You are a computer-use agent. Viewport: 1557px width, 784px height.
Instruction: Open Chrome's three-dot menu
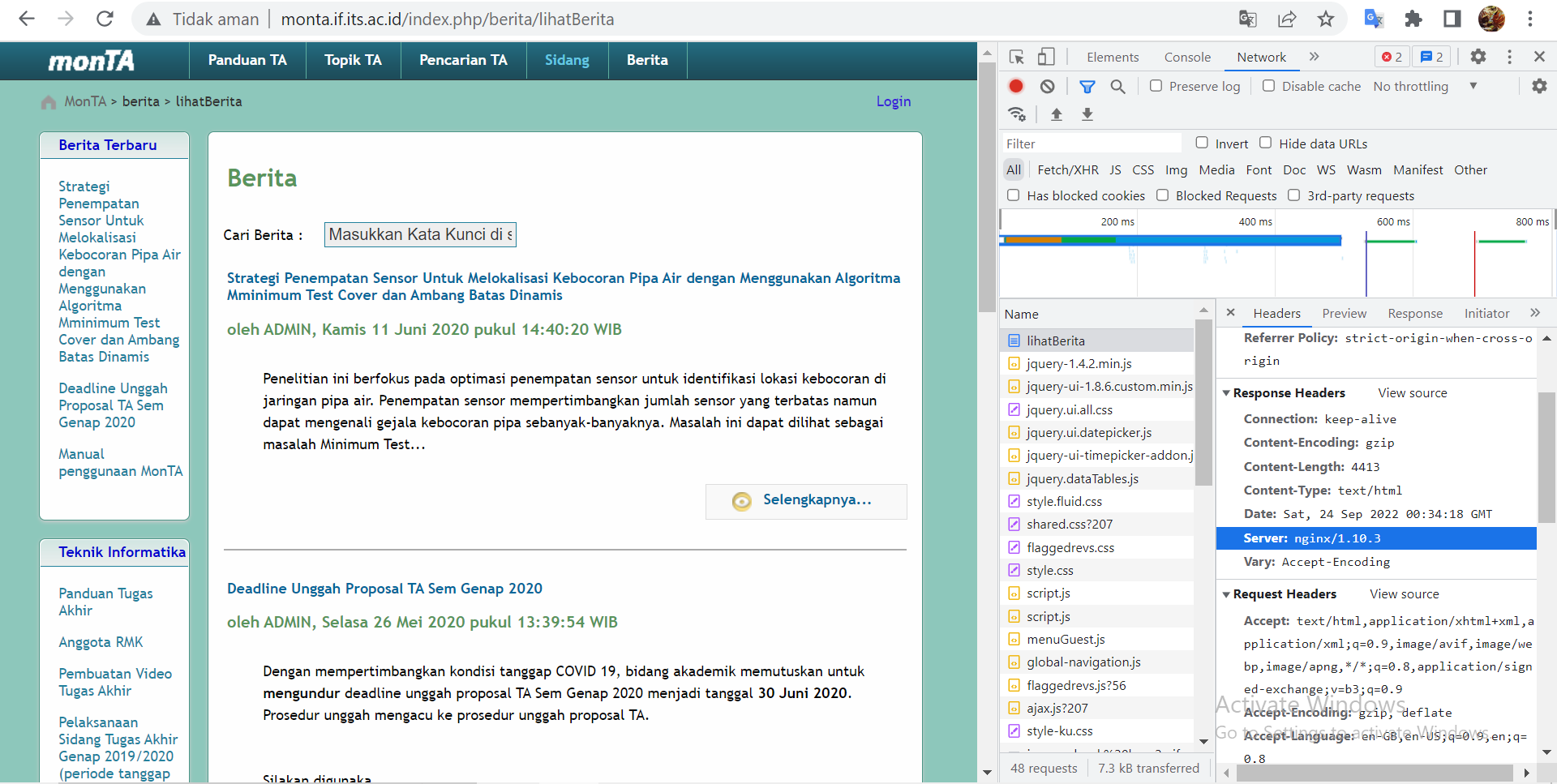coord(1530,19)
